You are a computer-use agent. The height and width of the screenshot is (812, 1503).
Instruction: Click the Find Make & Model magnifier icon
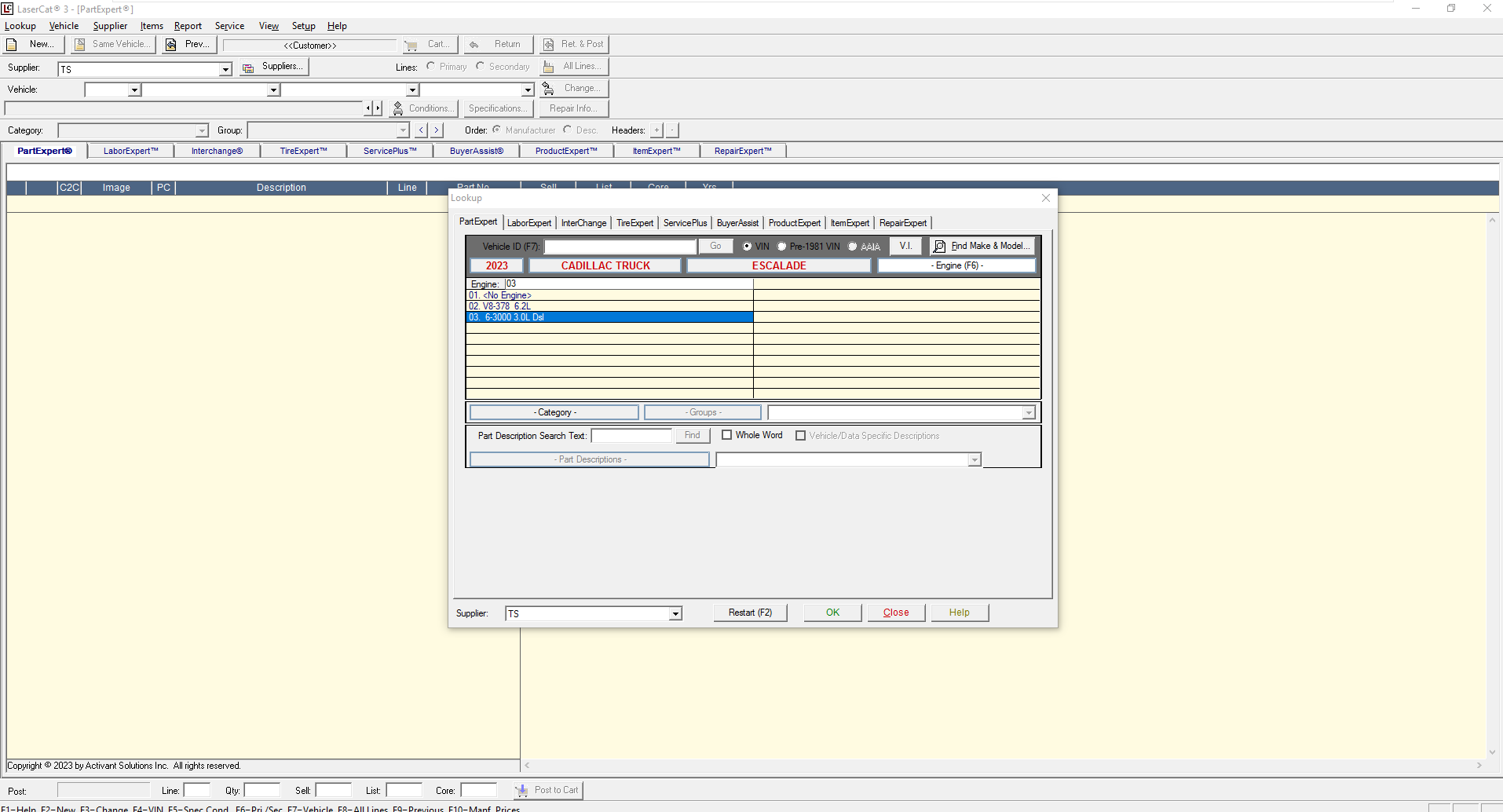tap(939, 247)
